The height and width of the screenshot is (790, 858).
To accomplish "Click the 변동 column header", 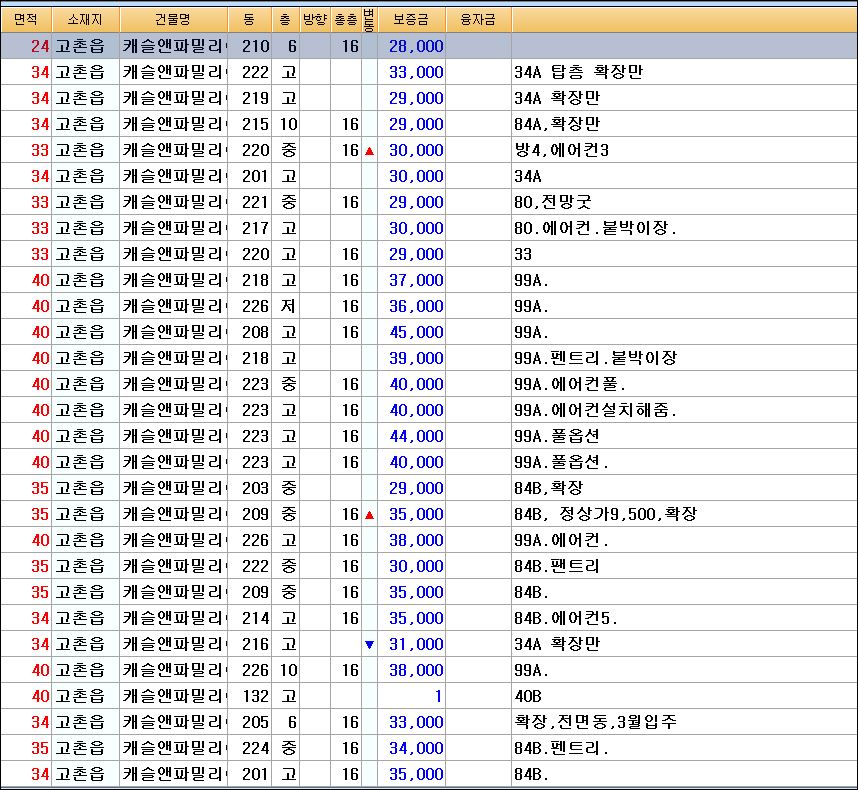I will 369,20.
